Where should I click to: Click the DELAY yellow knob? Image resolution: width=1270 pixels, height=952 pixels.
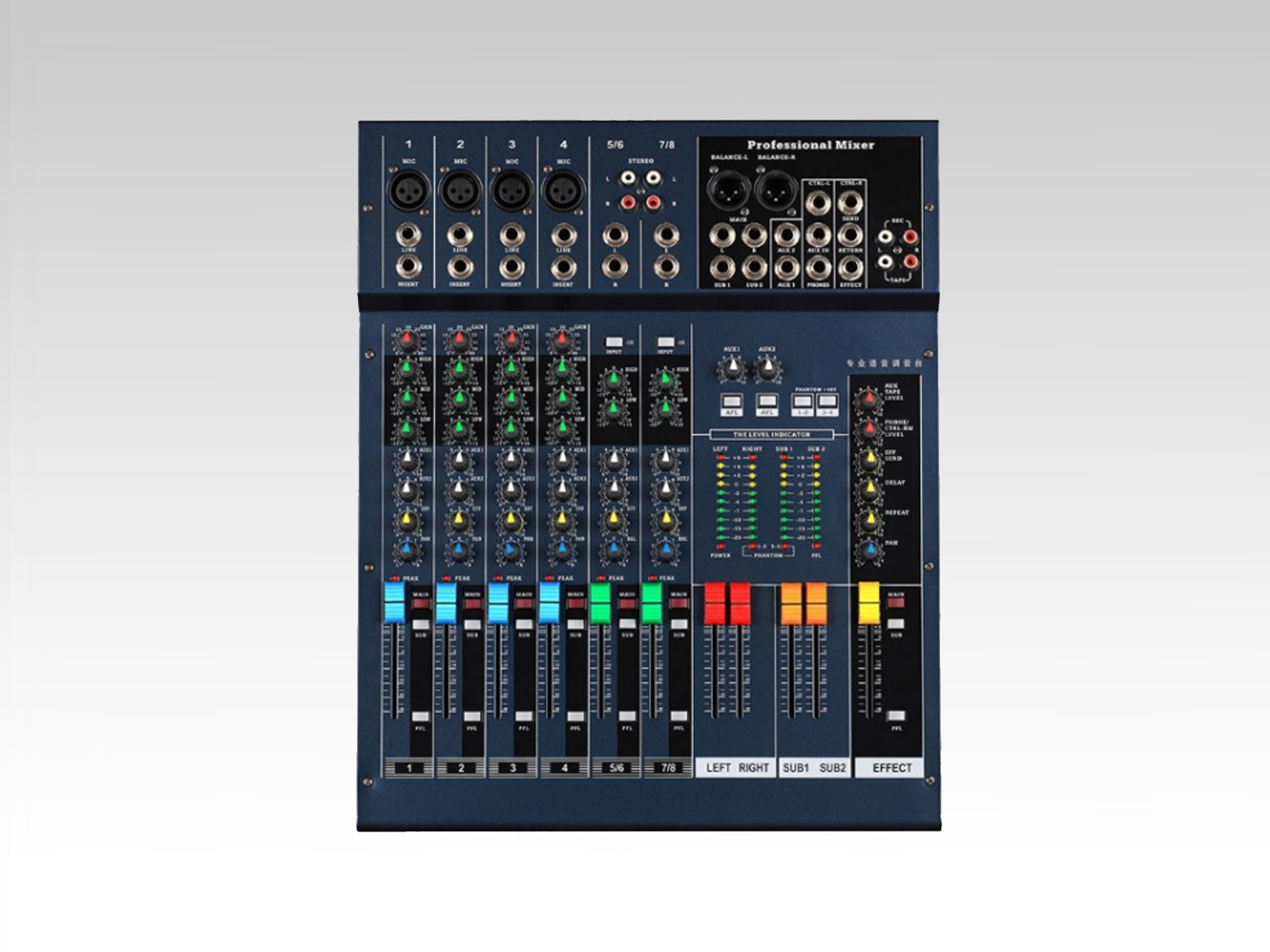(x=869, y=491)
